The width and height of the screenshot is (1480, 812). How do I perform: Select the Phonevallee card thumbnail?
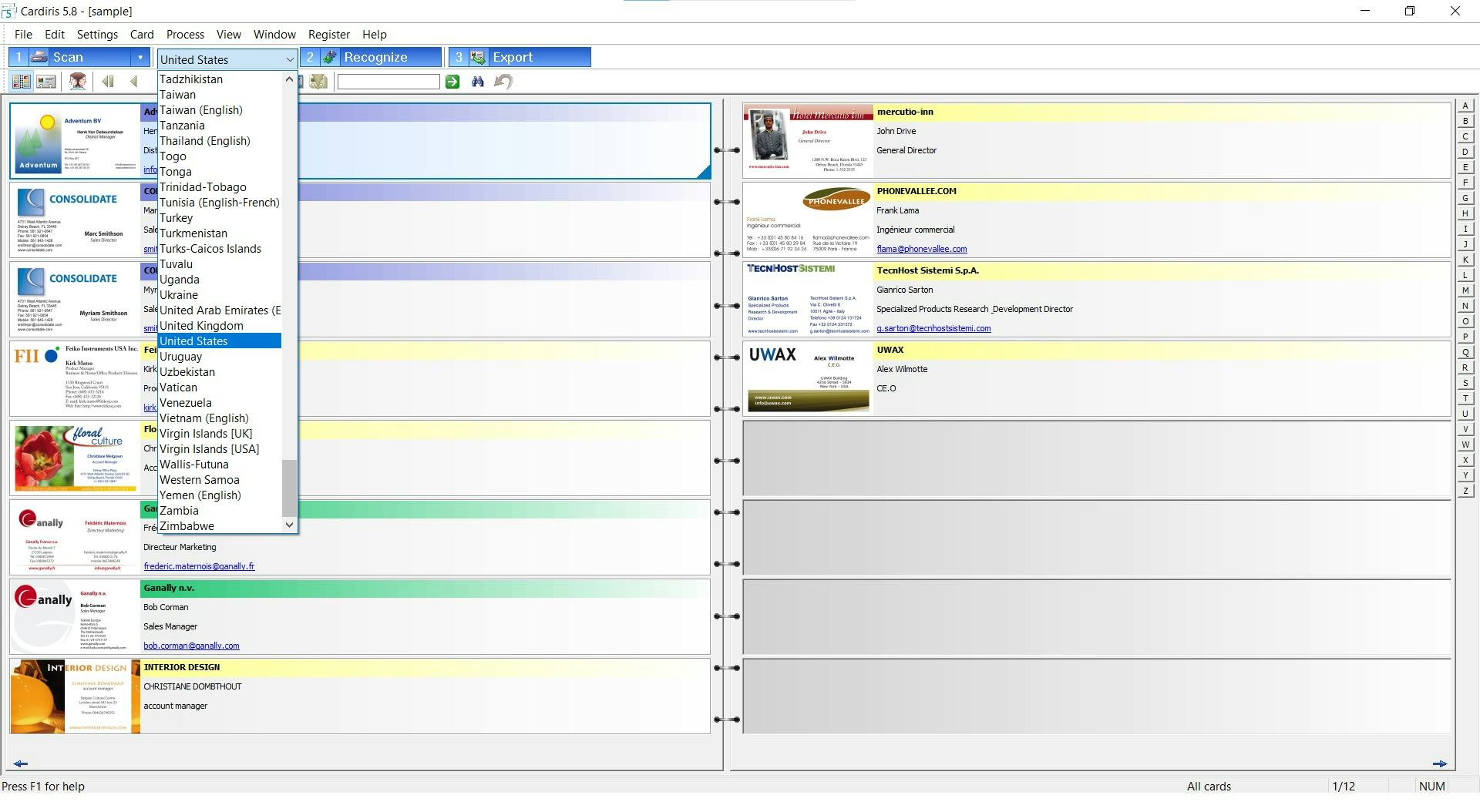click(x=809, y=220)
